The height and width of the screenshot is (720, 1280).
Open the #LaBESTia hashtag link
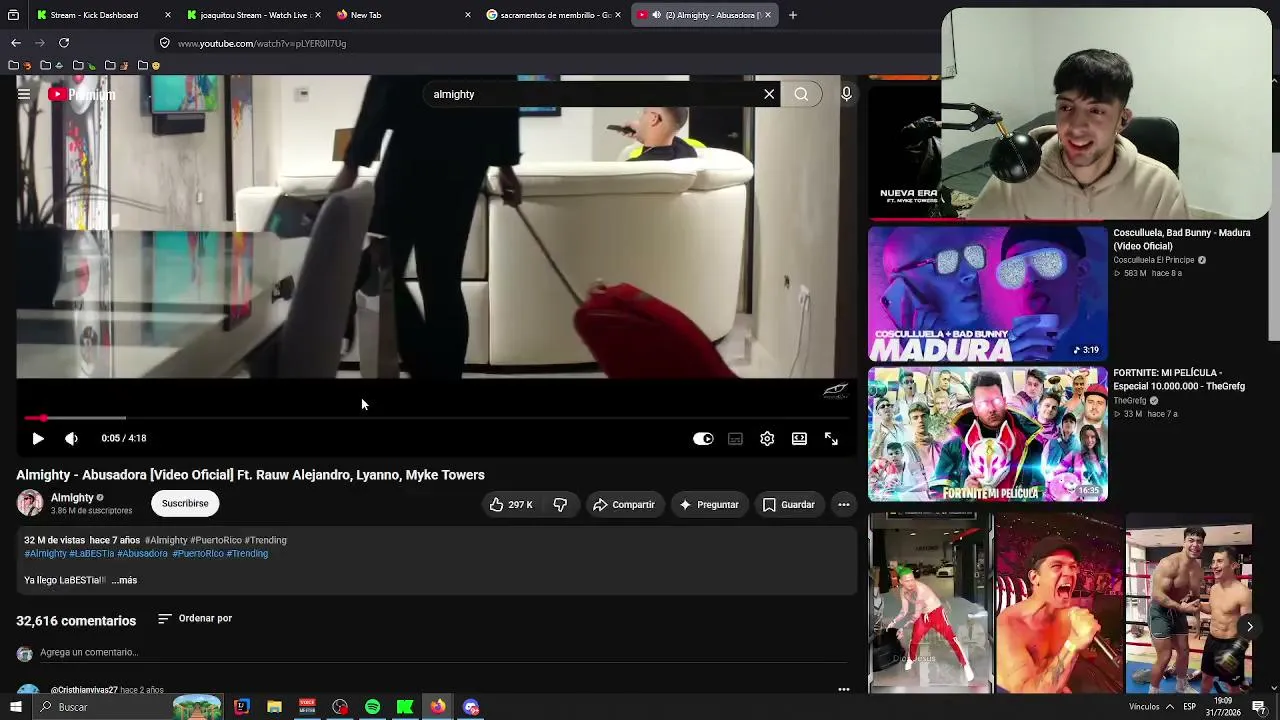click(x=91, y=553)
